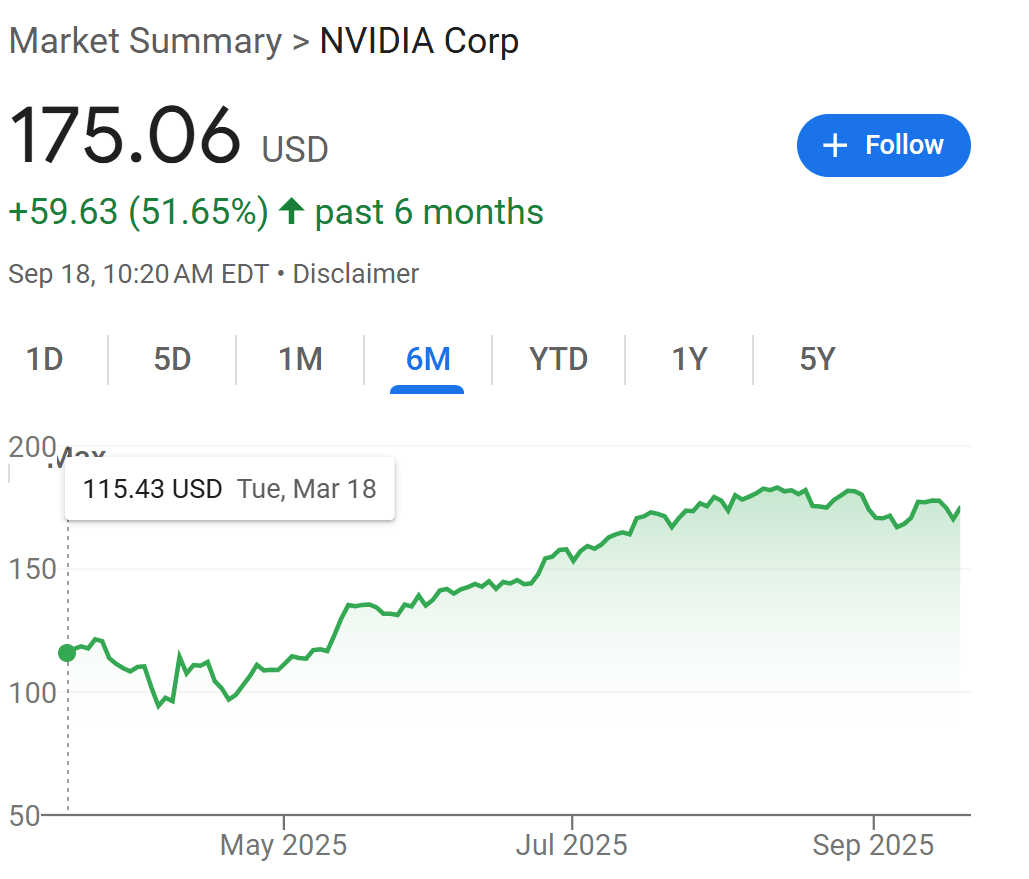
Task: Click the May 2025 axis marker
Action: tap(284, 844)
